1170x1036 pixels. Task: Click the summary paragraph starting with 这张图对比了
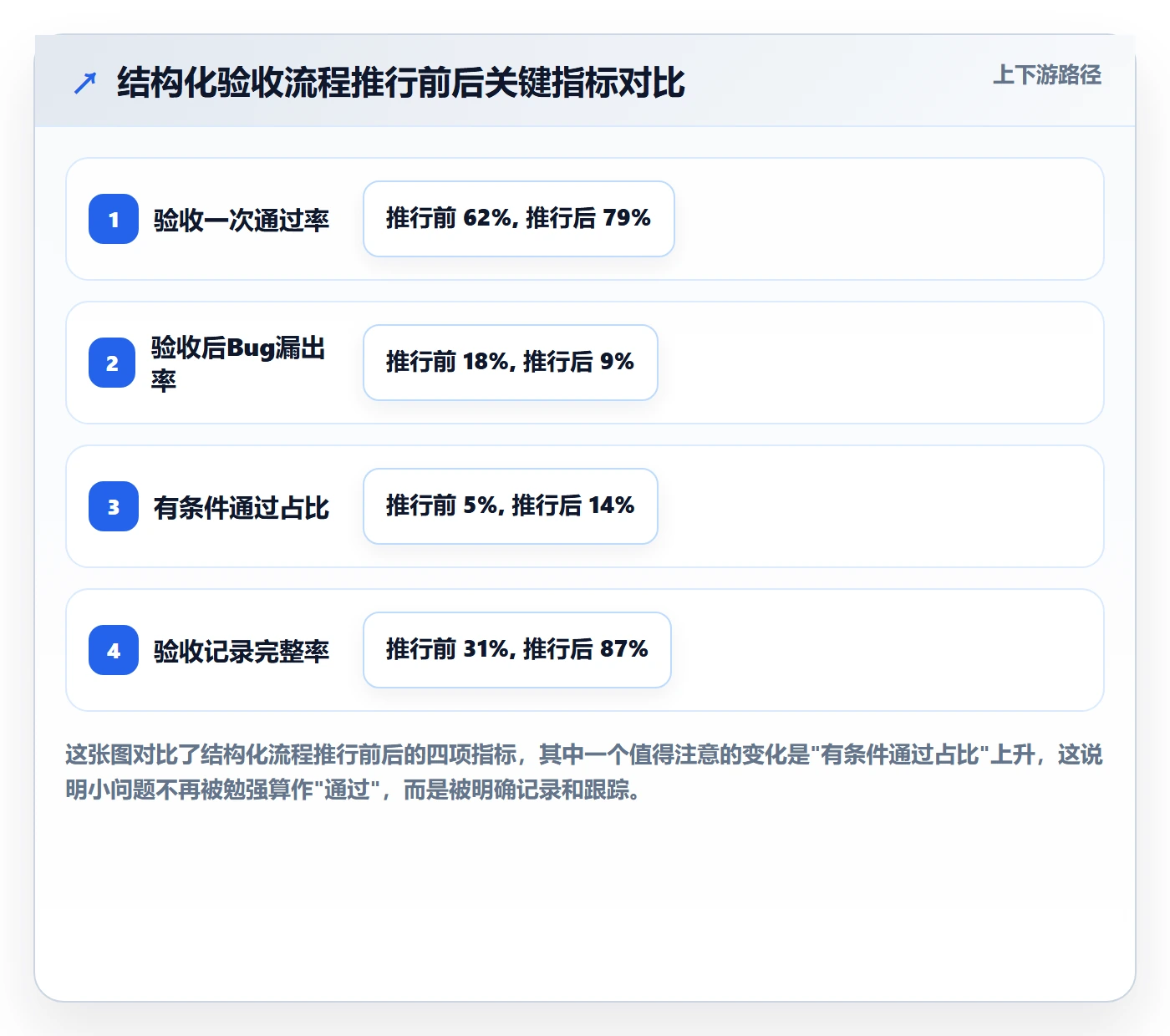[x=584, y=772]
